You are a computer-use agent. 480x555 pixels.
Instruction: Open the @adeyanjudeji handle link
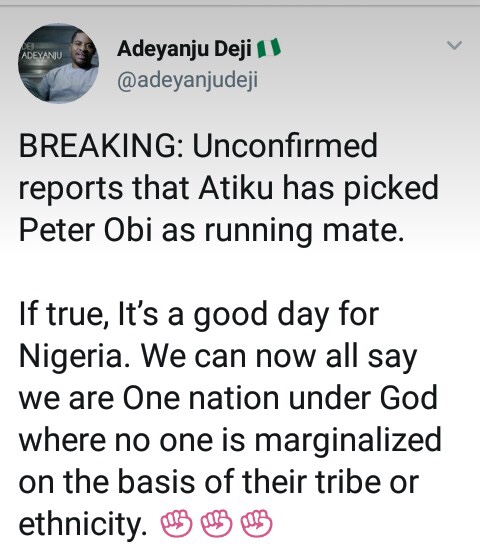pos(188,81)
